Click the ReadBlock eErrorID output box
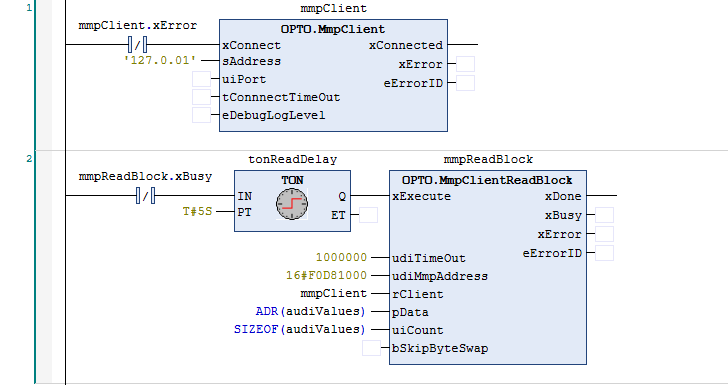 pyautogui.click(x=604, y=253)
